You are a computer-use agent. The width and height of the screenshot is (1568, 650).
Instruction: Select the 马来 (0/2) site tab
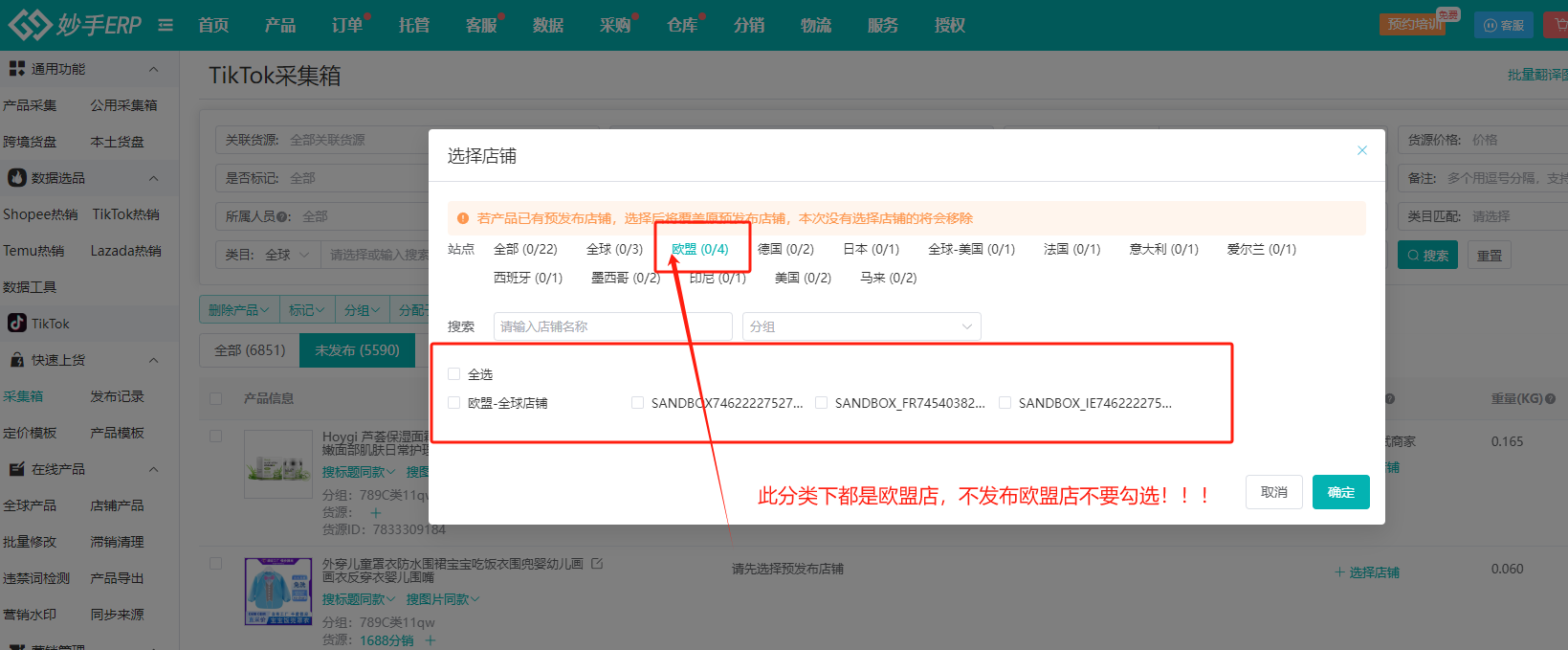(888, 278)
